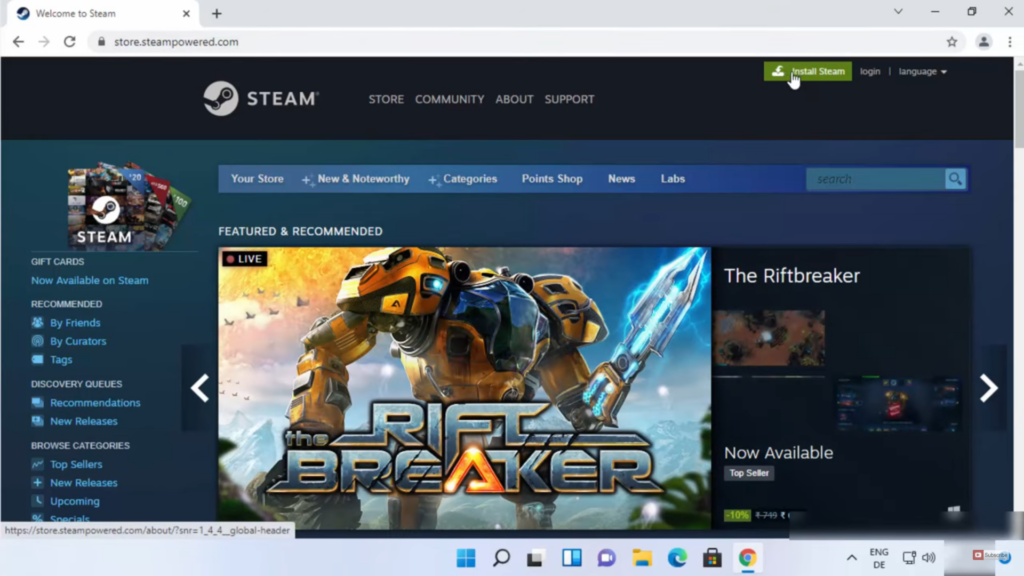Open Microsoft Store from taskbar
This screenshot has height=576, width=1024.
coord(711,557)
